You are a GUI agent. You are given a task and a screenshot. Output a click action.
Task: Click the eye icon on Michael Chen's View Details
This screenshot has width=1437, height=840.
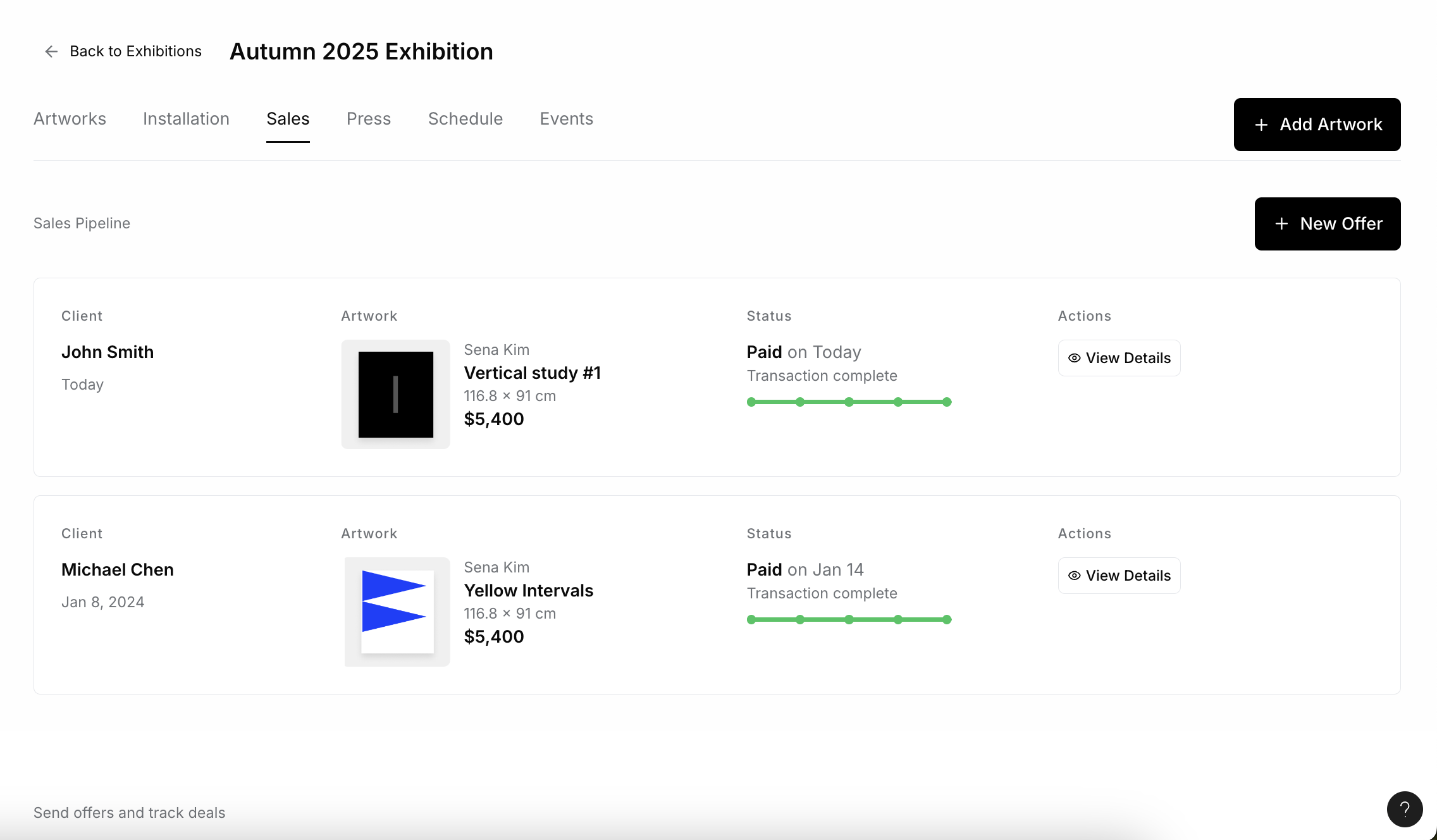tap(1075, 575)
